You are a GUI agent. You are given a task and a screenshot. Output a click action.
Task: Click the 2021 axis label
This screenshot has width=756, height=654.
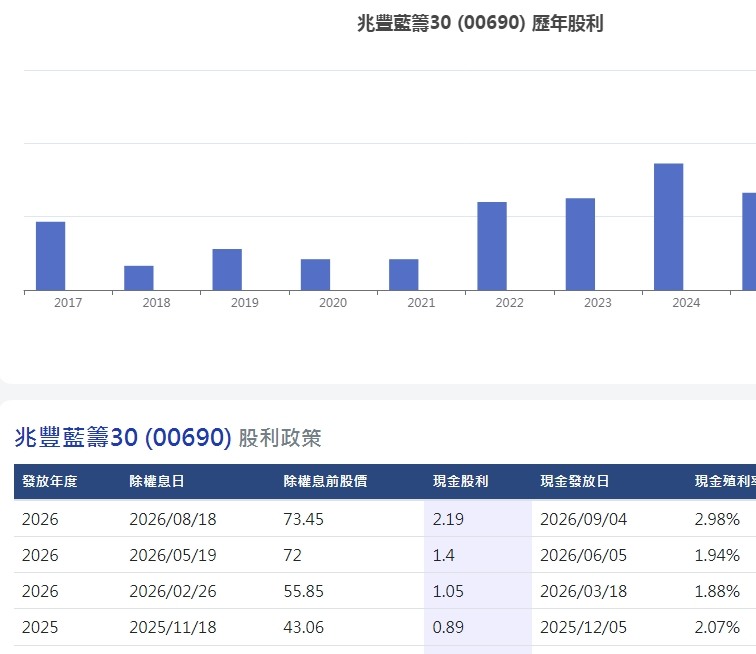click(421, 303)
